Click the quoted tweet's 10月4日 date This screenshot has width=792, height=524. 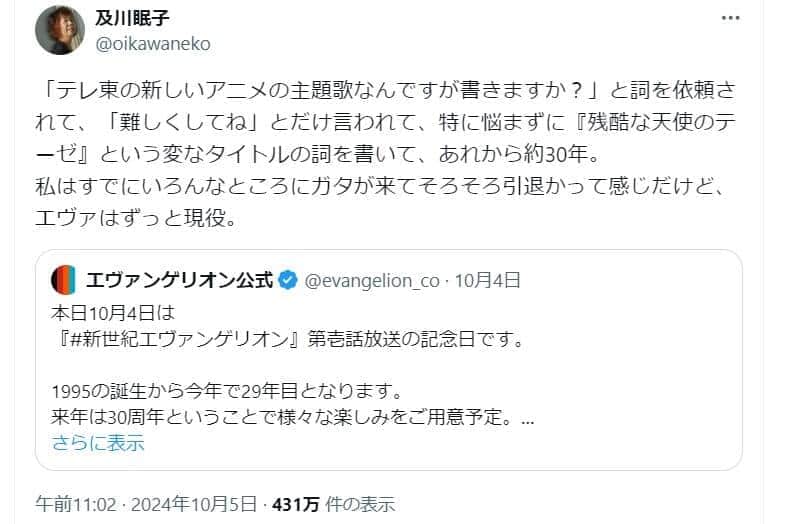(487, 281)
